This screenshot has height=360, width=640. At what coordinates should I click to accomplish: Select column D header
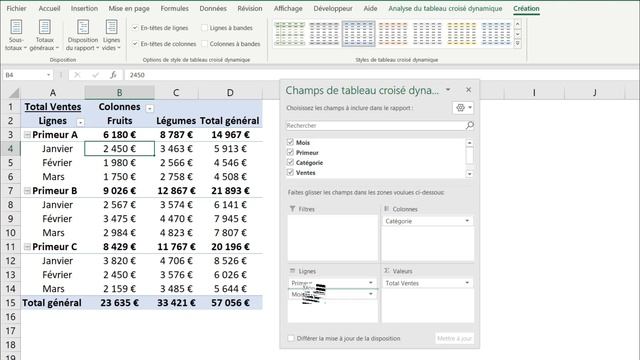click(230, 93)
